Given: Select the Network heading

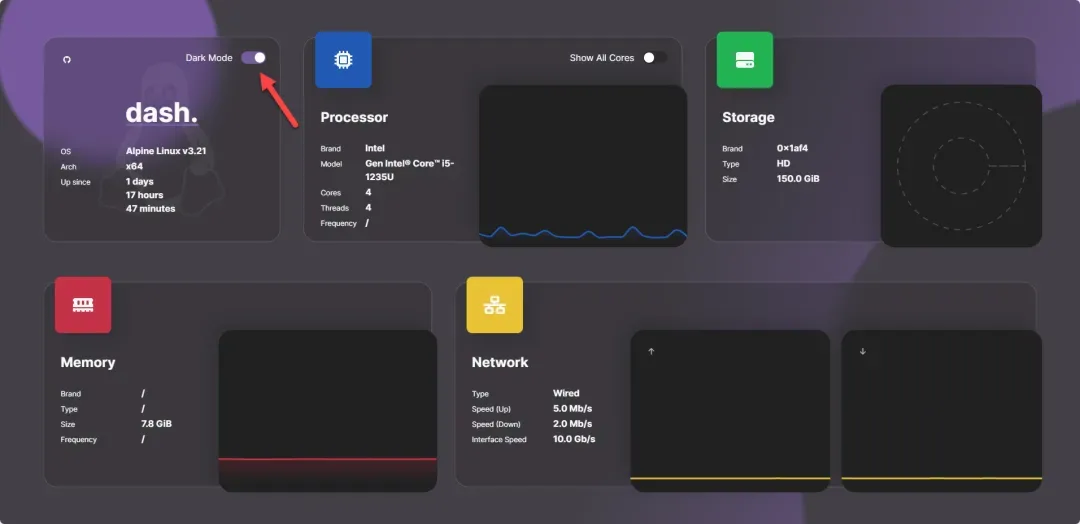Looking at the screenshot, I should tap(500, 363).
